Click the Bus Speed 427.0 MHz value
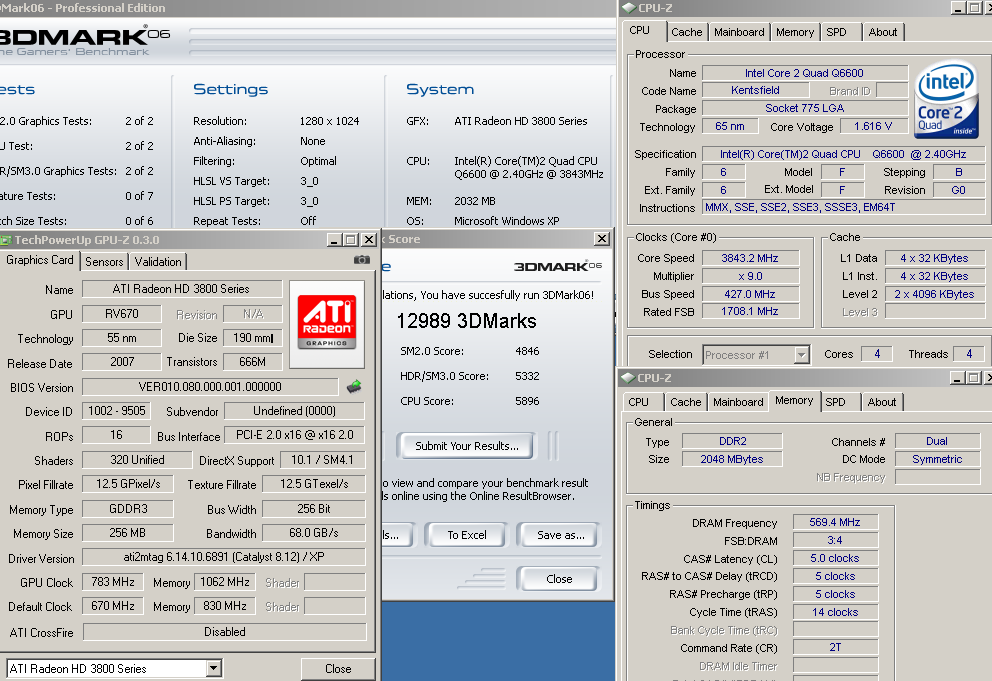This screenshot has height=681, width=992. (x=750, y=294)
